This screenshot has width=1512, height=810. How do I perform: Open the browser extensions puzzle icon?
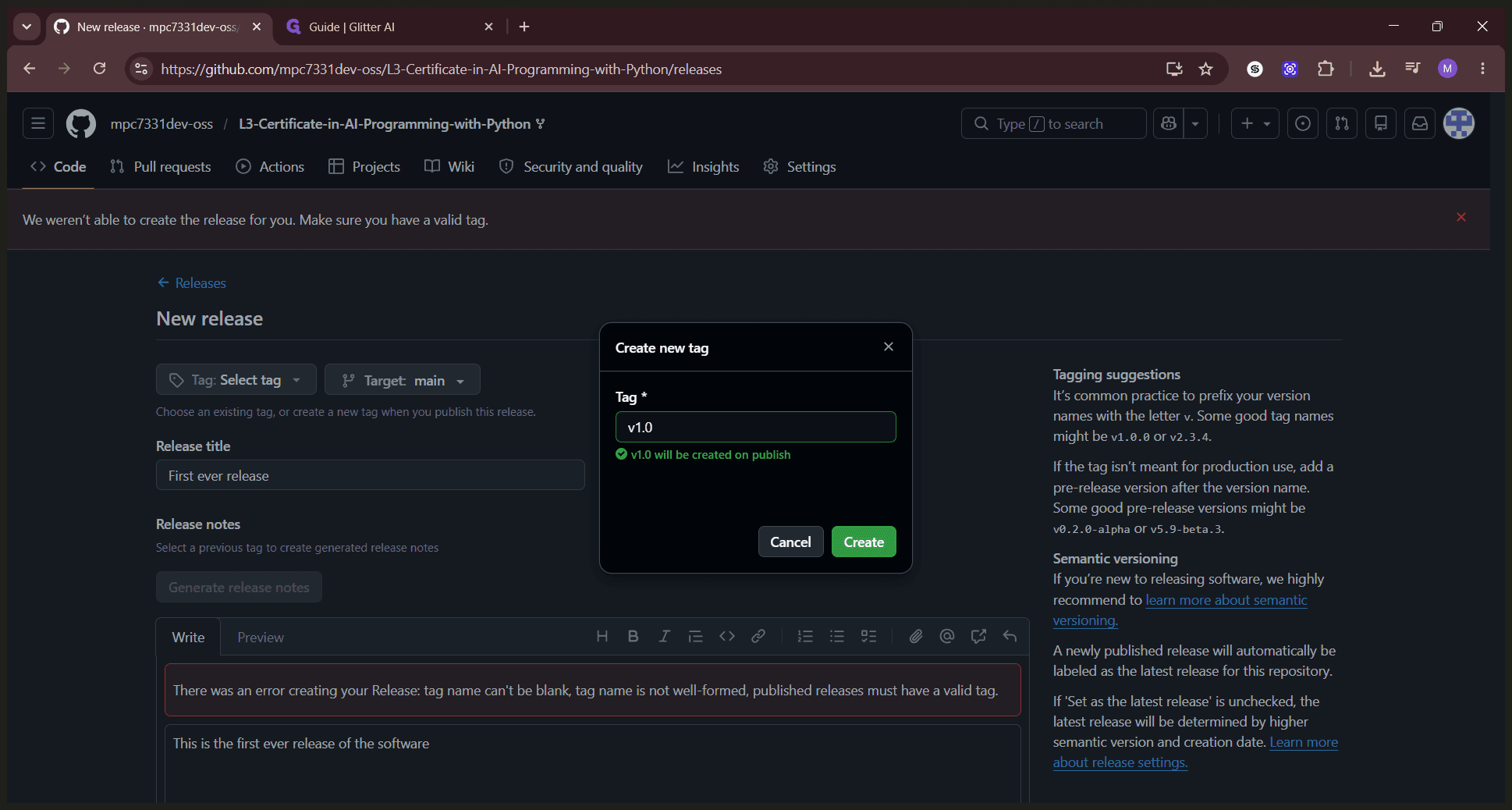1326,69
